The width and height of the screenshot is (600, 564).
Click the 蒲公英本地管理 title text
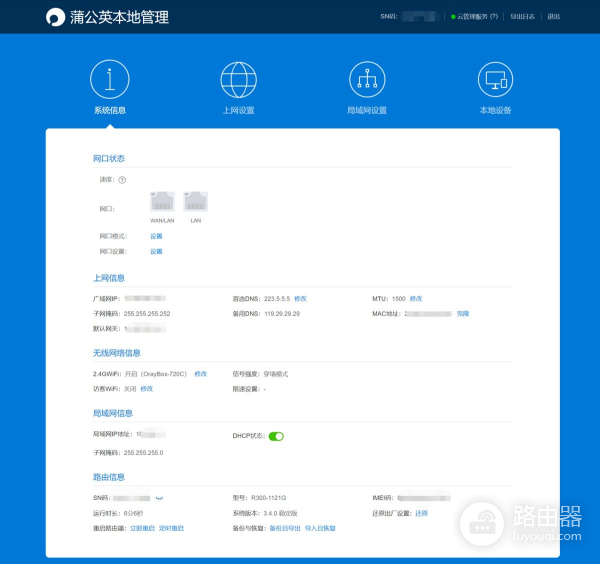(119, 17)
